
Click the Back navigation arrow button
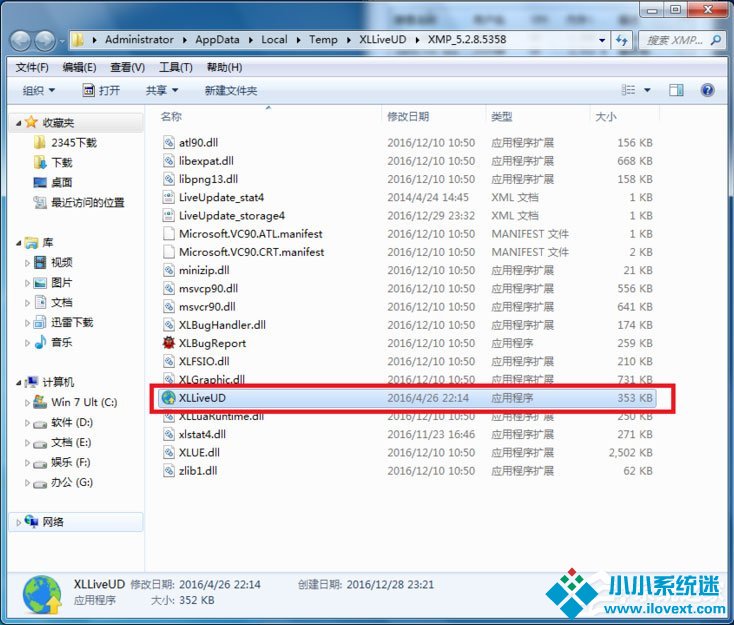[x=21, y=41]
